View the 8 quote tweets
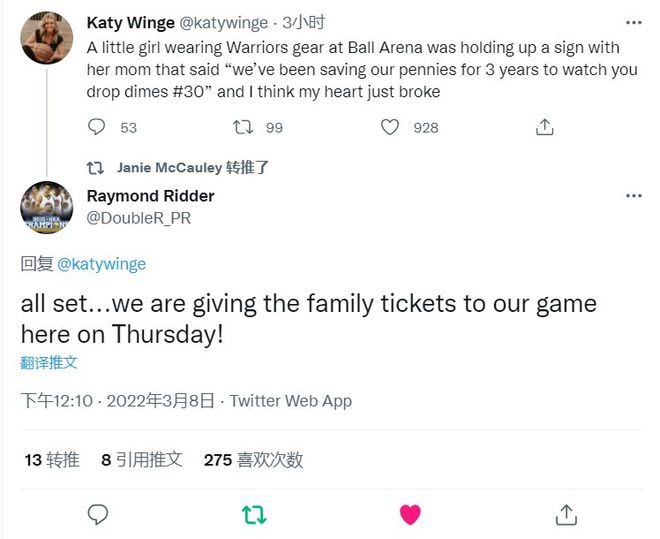The width and height of the screenshot is (660, 539). 142,460
